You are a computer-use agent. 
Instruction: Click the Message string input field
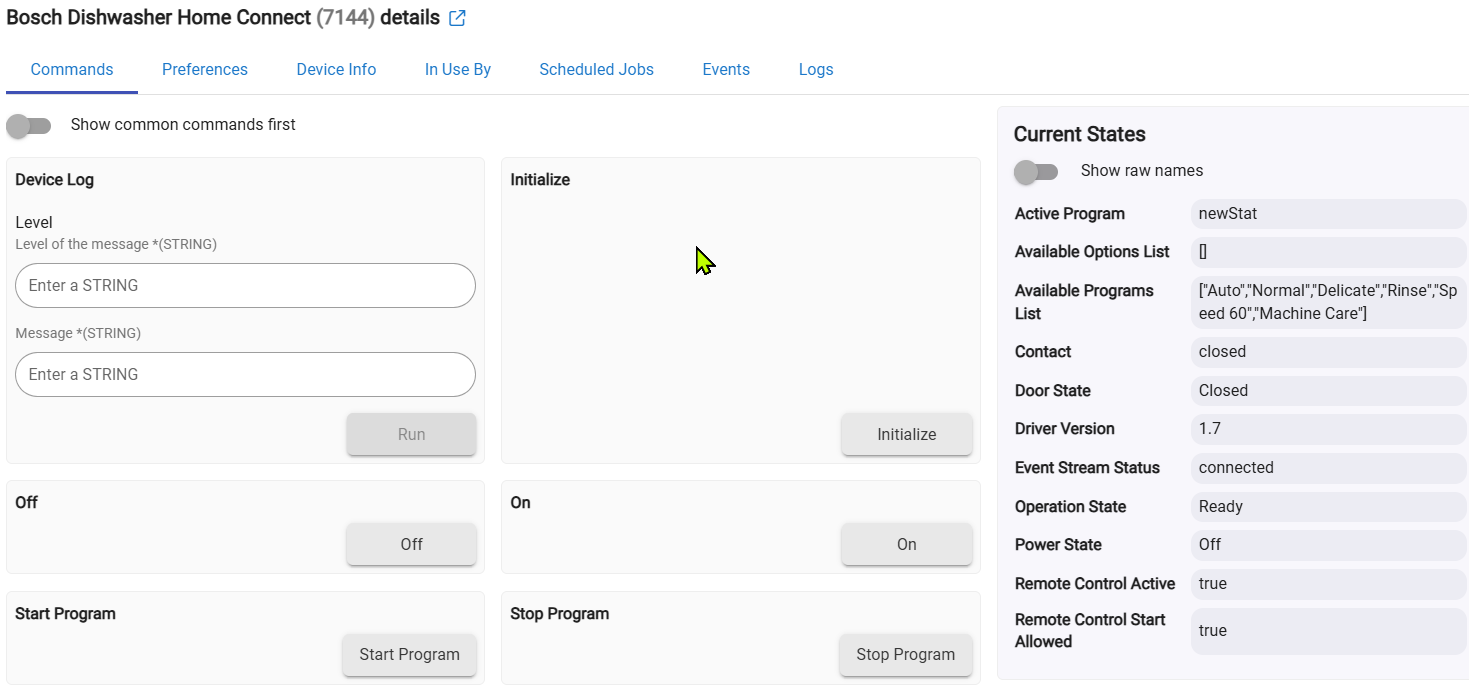click(x=245, y=375)
